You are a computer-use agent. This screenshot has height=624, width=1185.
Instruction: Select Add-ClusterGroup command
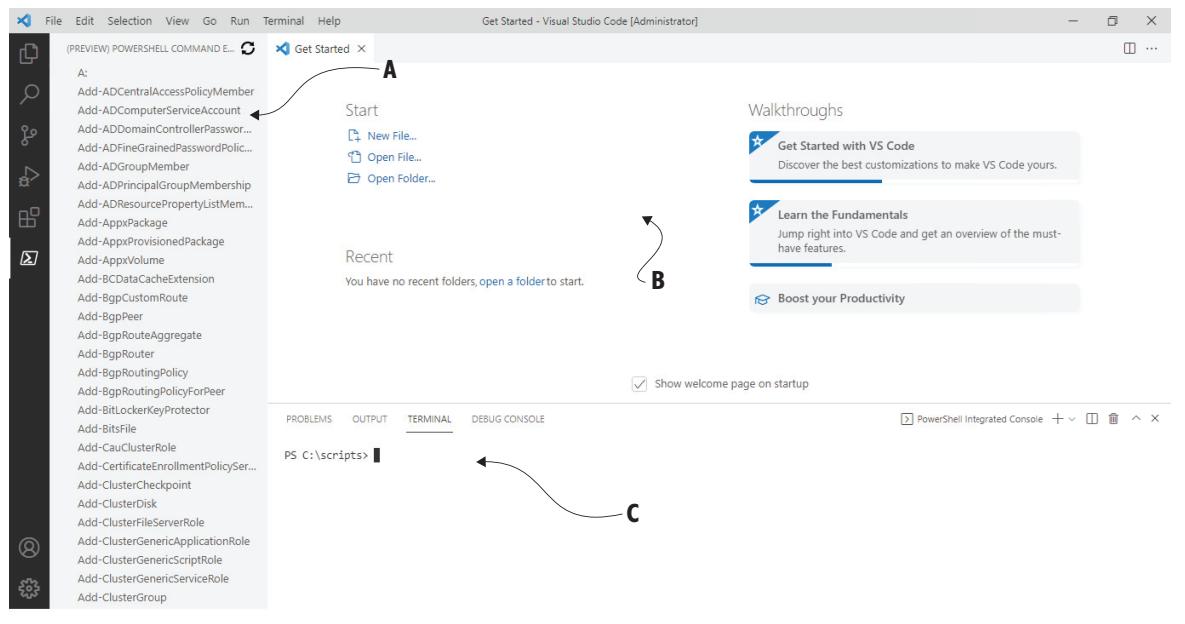[x=122, y=598]
